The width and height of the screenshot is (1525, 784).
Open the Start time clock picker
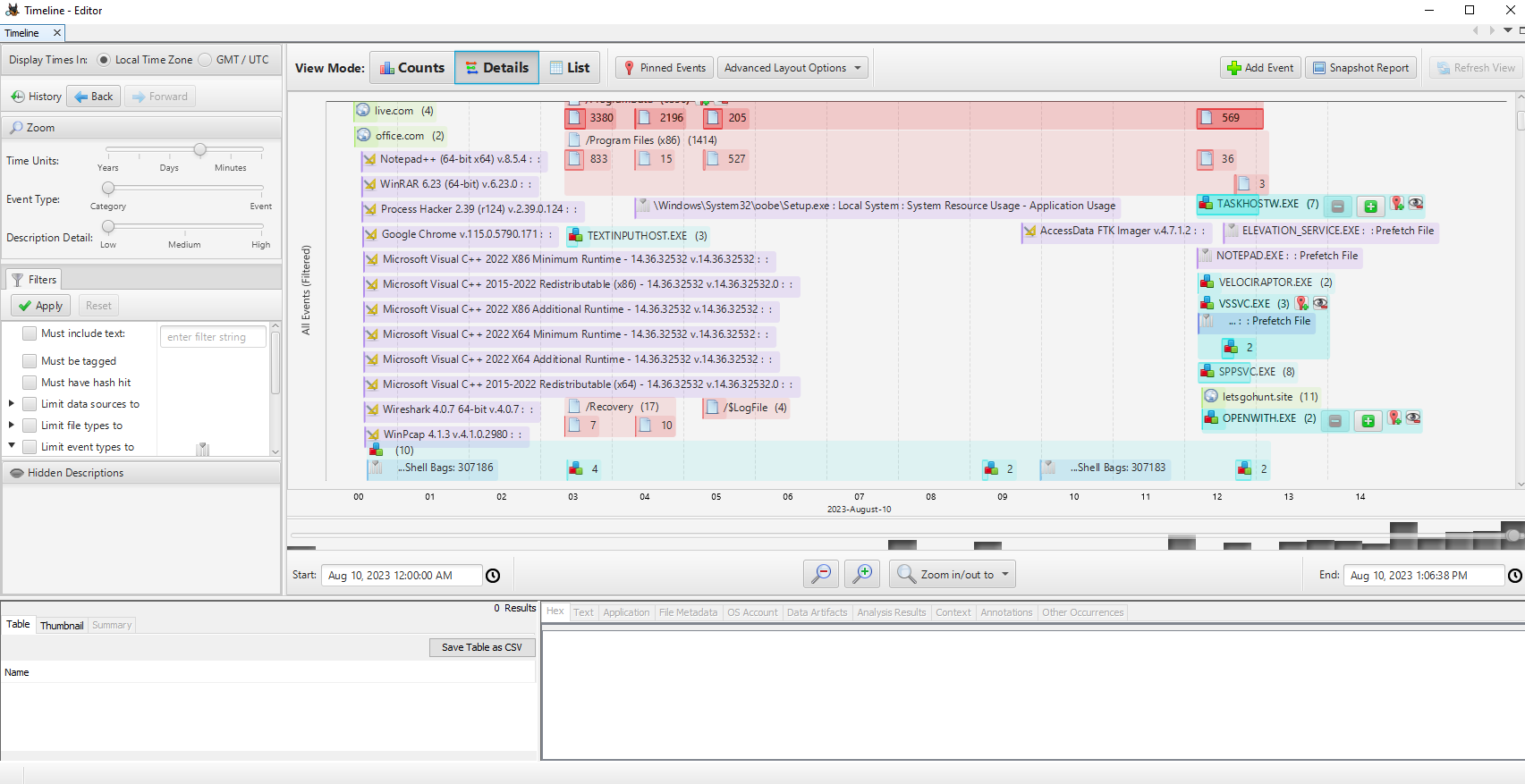coord(493,576)
